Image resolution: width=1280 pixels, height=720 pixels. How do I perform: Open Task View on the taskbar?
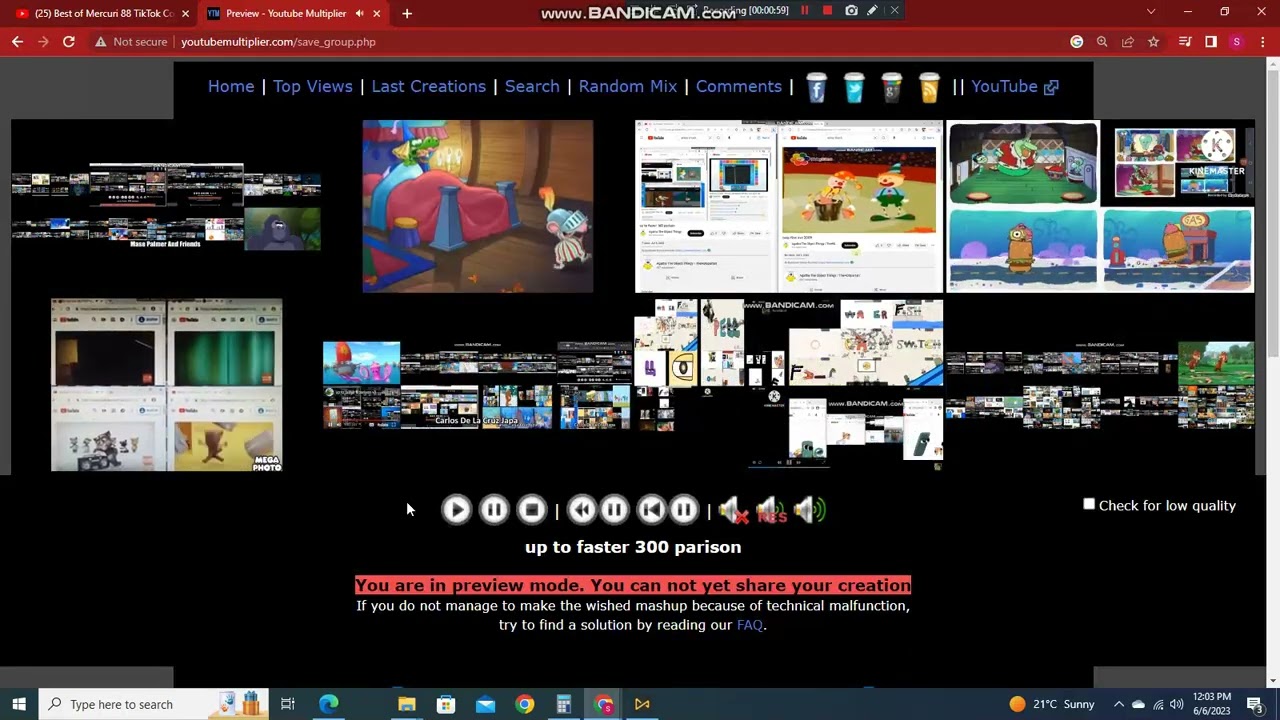click(x=288, y=704)
